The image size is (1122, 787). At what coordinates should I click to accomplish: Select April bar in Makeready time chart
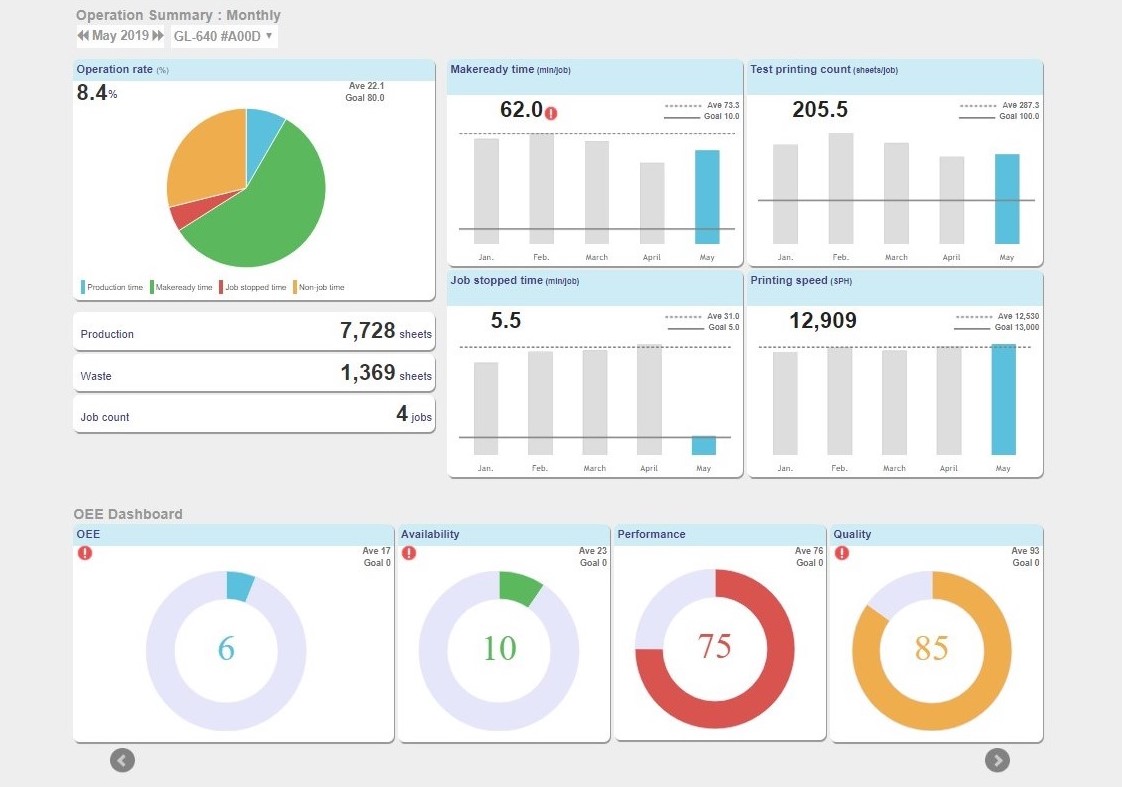tap(652, 203)
